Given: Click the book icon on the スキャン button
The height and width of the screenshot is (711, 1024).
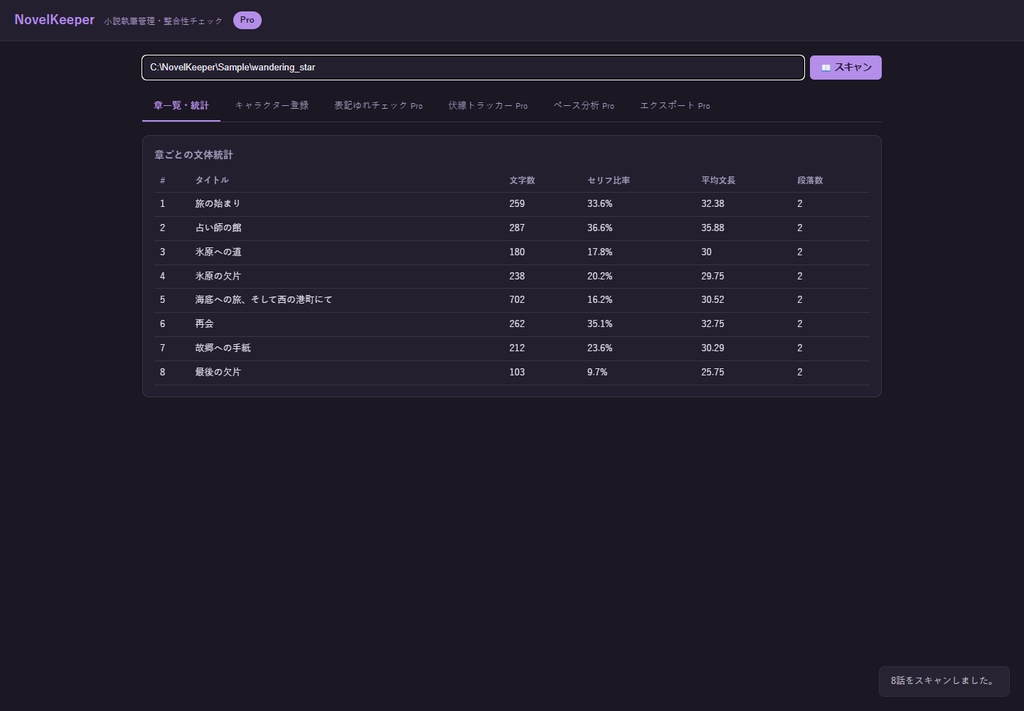Looking at the screenshot, I should click(825, 67).
